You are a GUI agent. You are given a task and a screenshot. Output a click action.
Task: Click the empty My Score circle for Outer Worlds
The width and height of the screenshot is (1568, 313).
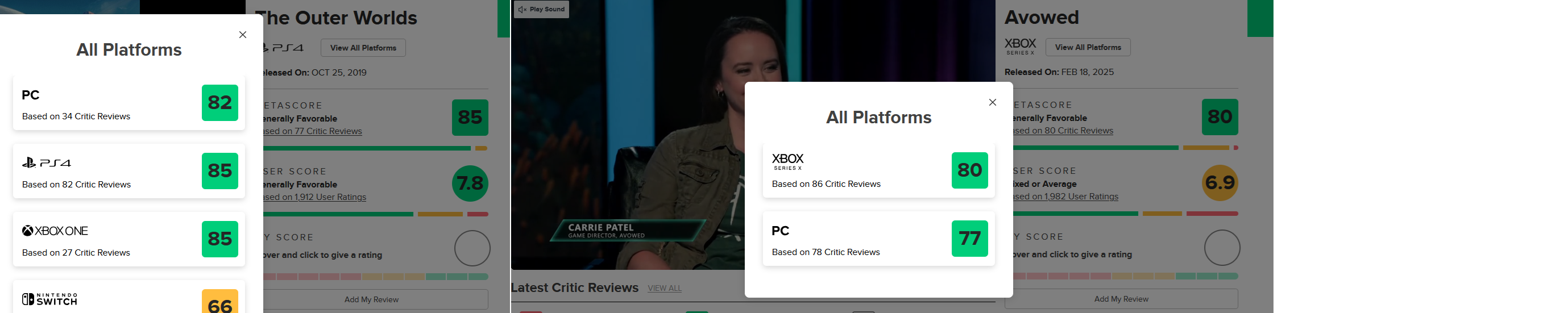click(x=472, y=248)
